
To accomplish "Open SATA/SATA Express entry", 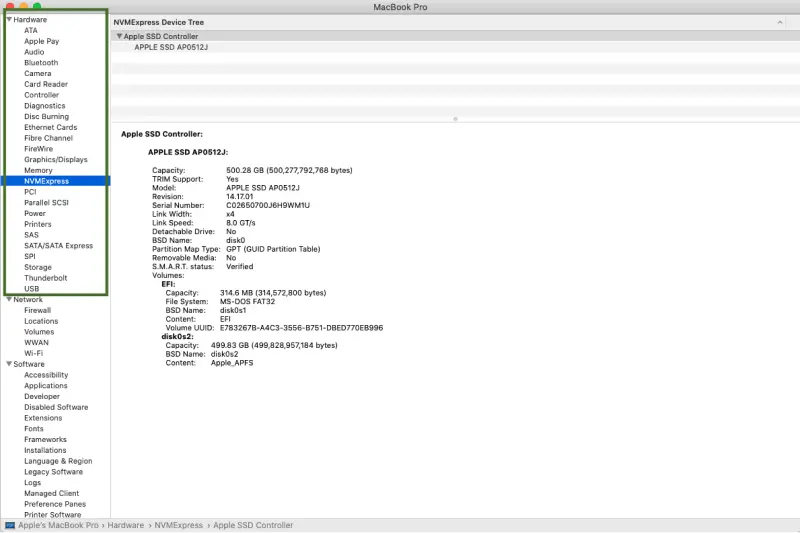I will tap(59, 245).
